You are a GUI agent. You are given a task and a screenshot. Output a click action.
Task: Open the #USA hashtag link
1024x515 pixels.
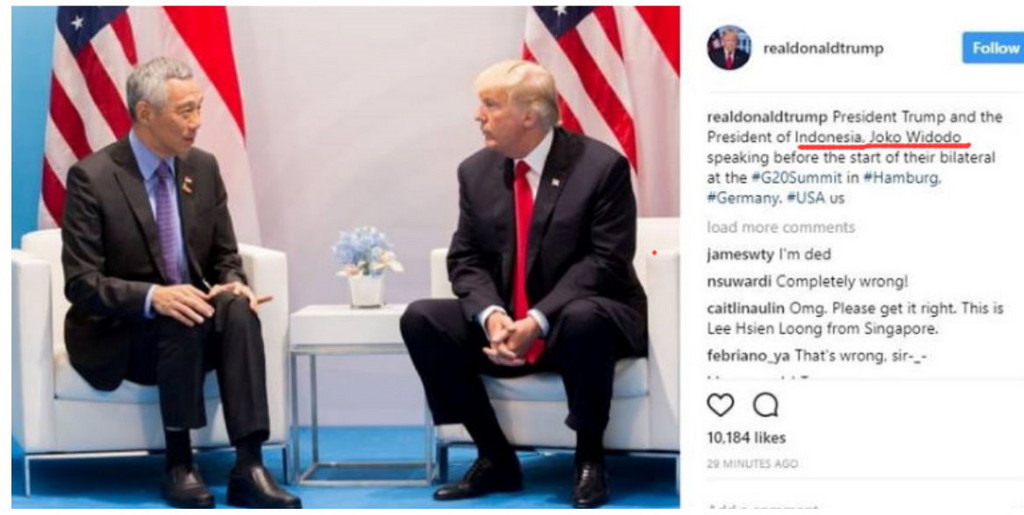pos(806,198)
